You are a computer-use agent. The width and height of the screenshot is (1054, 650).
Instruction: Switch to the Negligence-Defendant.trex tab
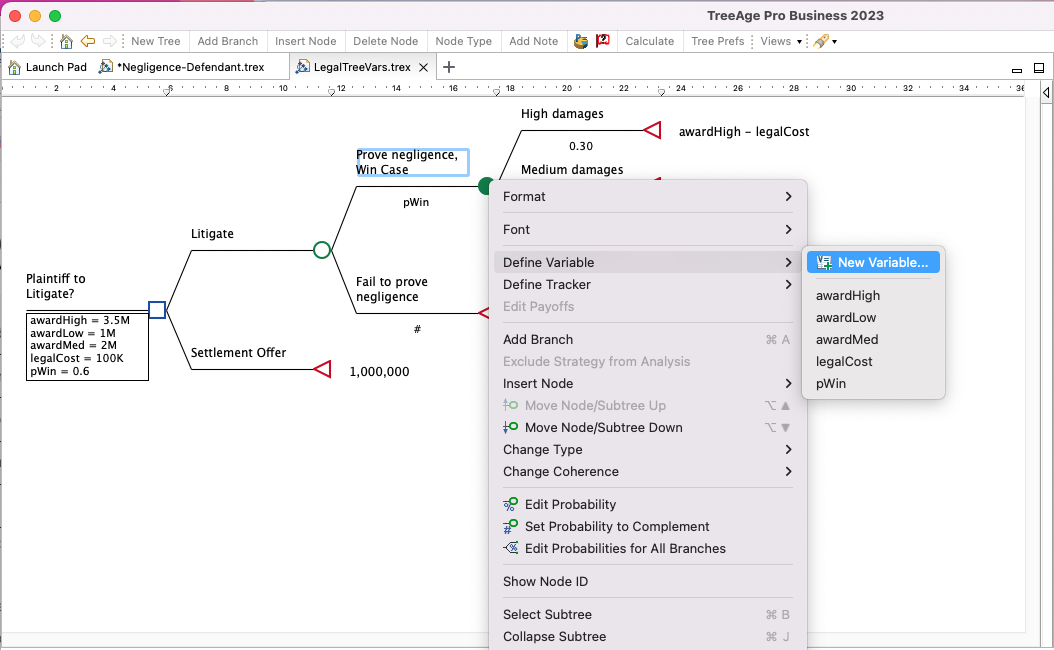click(181, 67)
